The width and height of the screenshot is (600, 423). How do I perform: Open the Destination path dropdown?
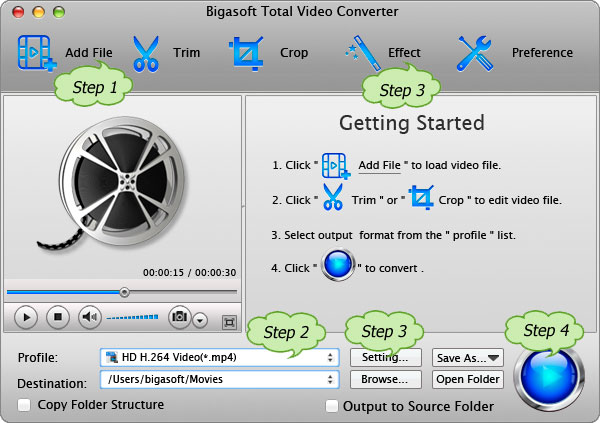tap(220, 379)
